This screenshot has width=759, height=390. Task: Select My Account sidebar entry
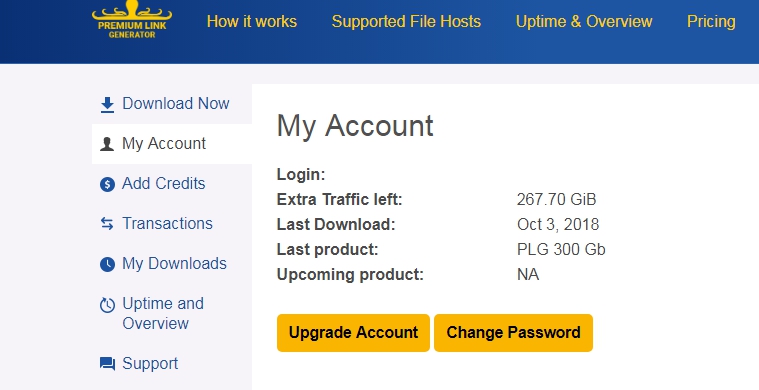[172, 144]
